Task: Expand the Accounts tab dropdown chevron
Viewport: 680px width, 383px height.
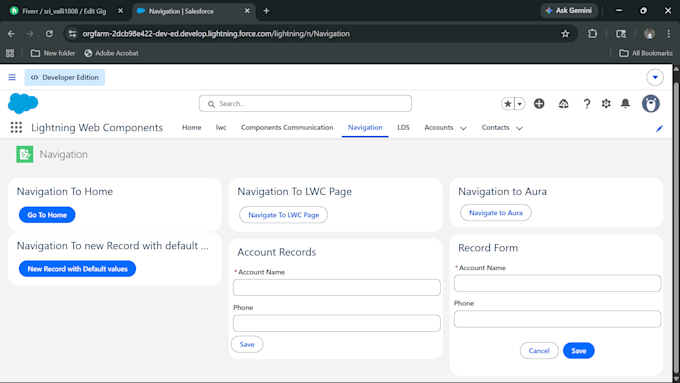Action: pyautogui.click(x=463, y=128)
